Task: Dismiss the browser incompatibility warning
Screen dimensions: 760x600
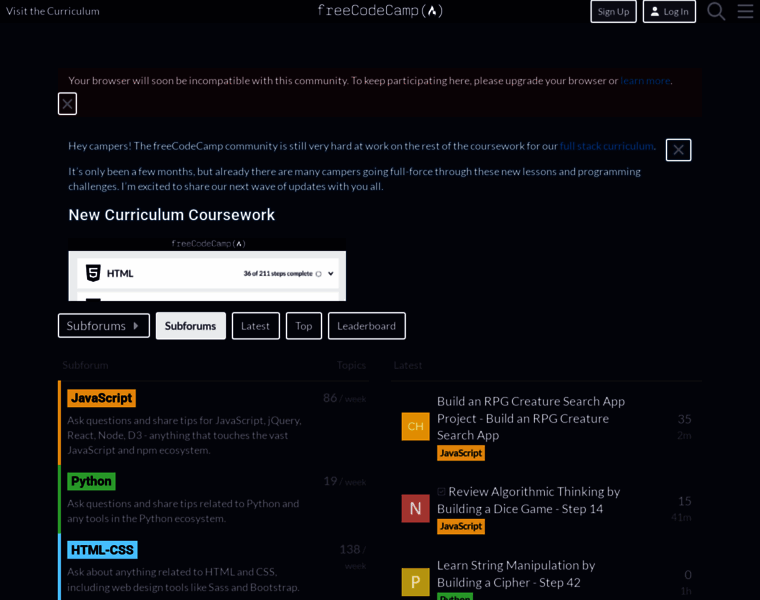Action: click(67, 104)
